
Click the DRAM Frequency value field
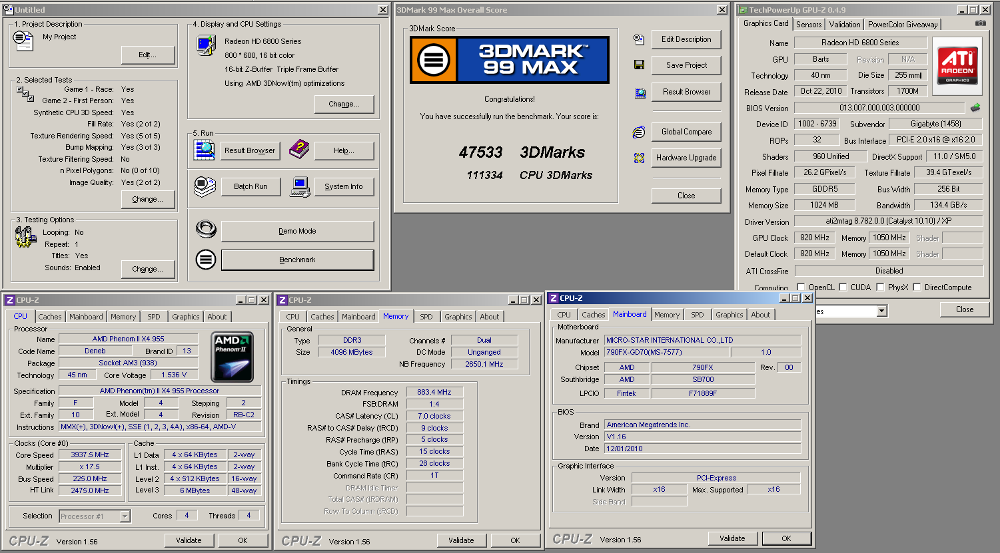point(434,392)
